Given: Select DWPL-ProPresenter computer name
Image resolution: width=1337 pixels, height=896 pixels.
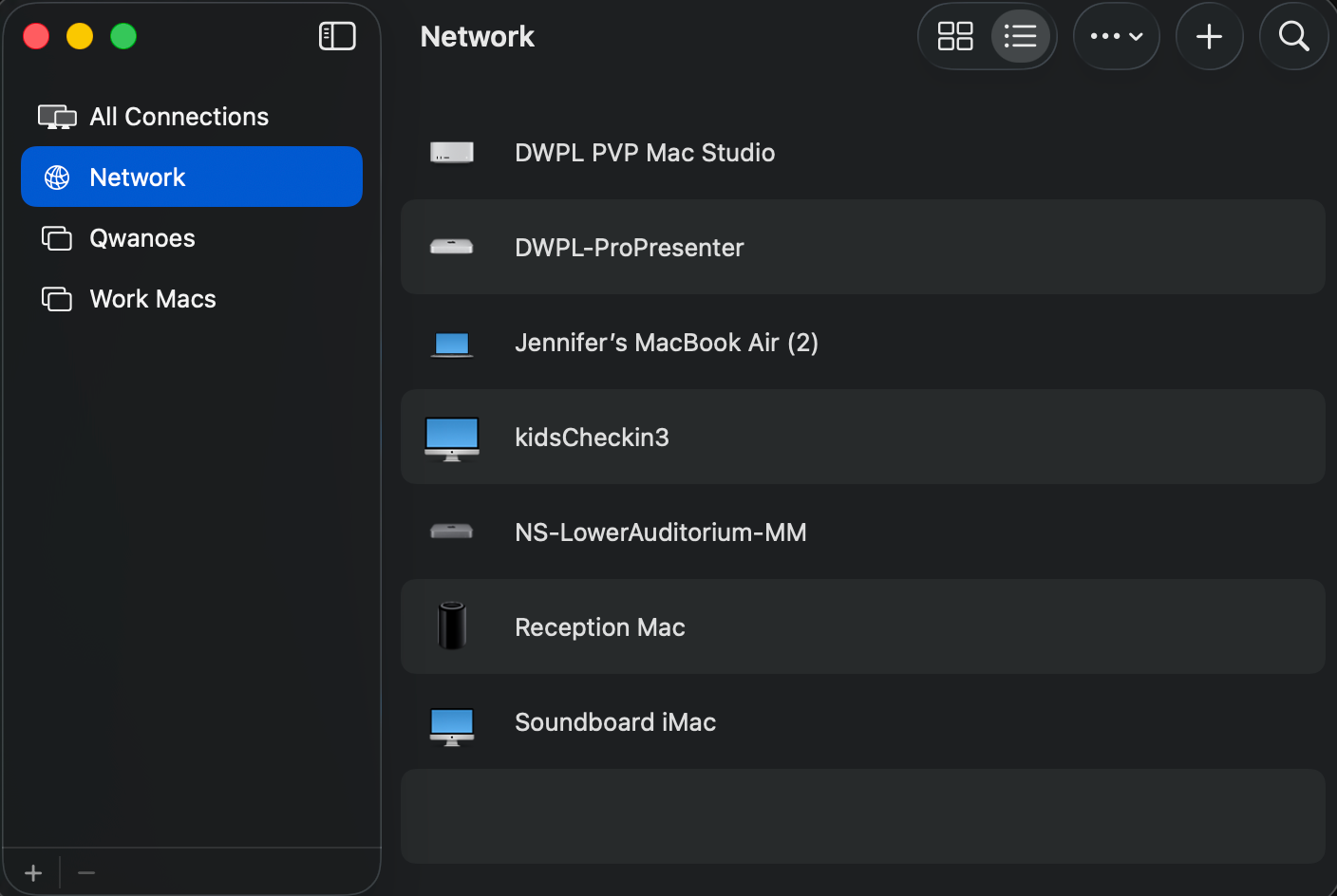Looking at the screenshot, I should pos(630,248).
